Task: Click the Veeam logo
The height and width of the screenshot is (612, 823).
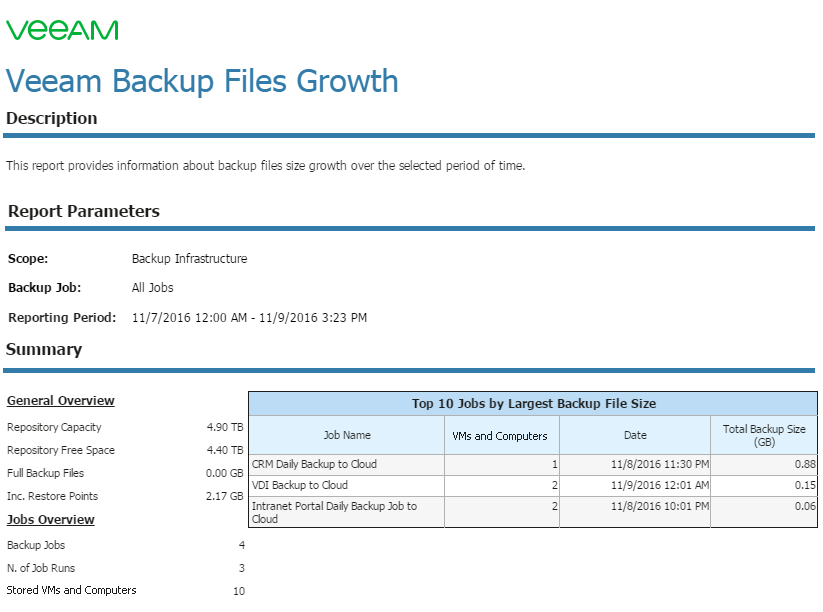Action: tap(62, 30)
